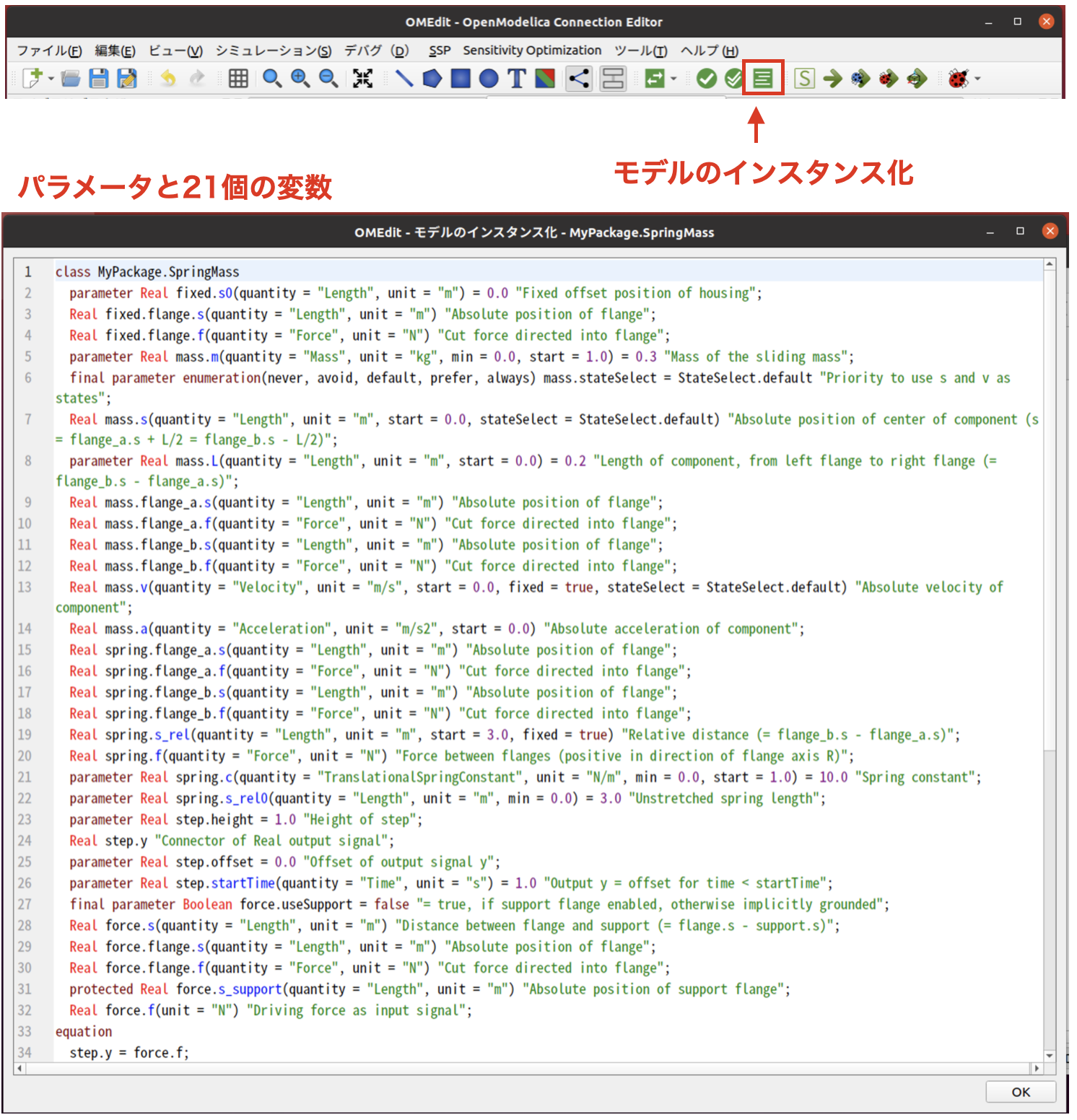Screen dimensions: 1077x1120
Task: Open the ladybug debug dropdown arrow
Action: point(977,79)
